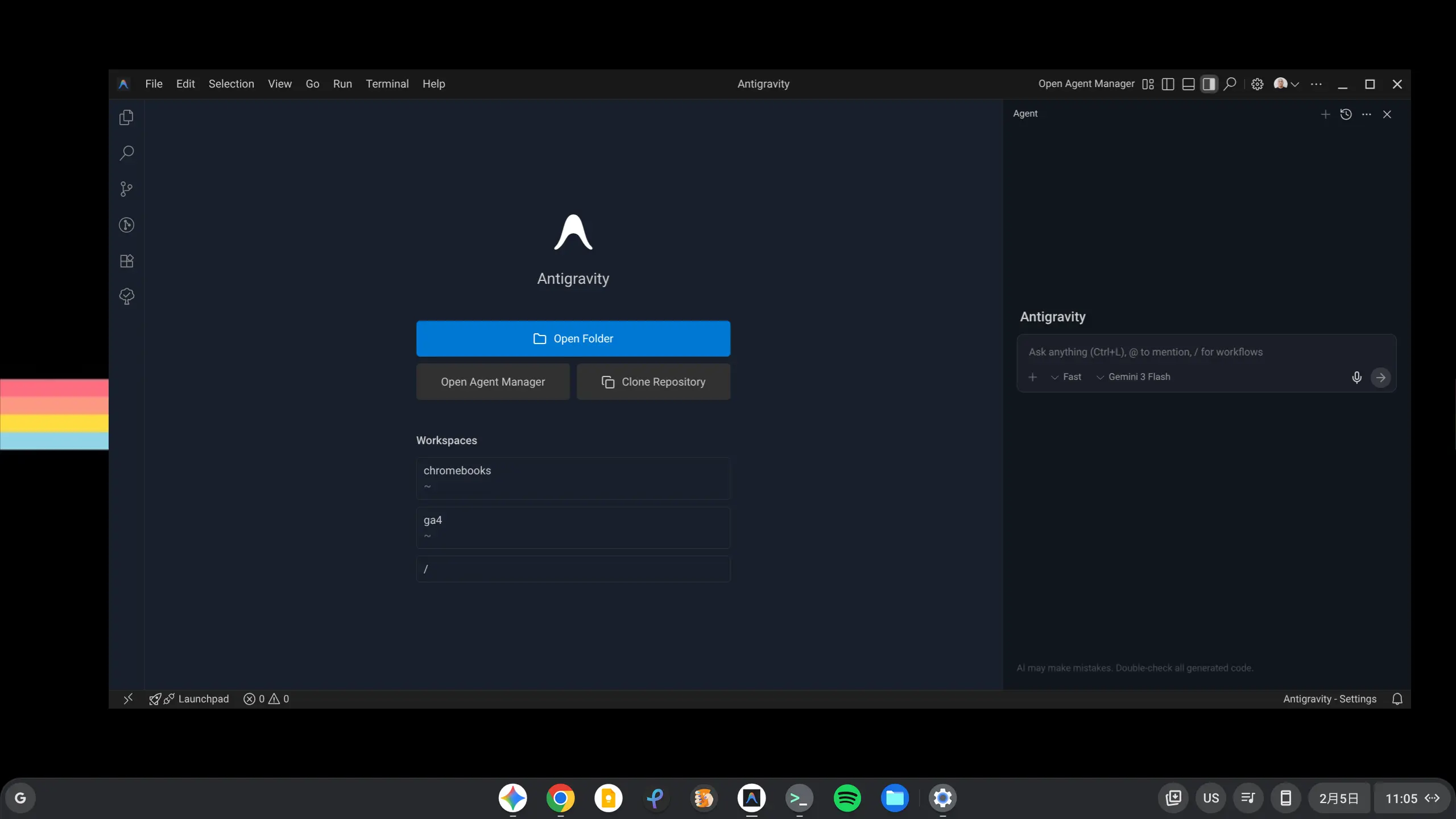1456x819 pixels.
Task: Open the Edit menu
Action: point(185,84)
